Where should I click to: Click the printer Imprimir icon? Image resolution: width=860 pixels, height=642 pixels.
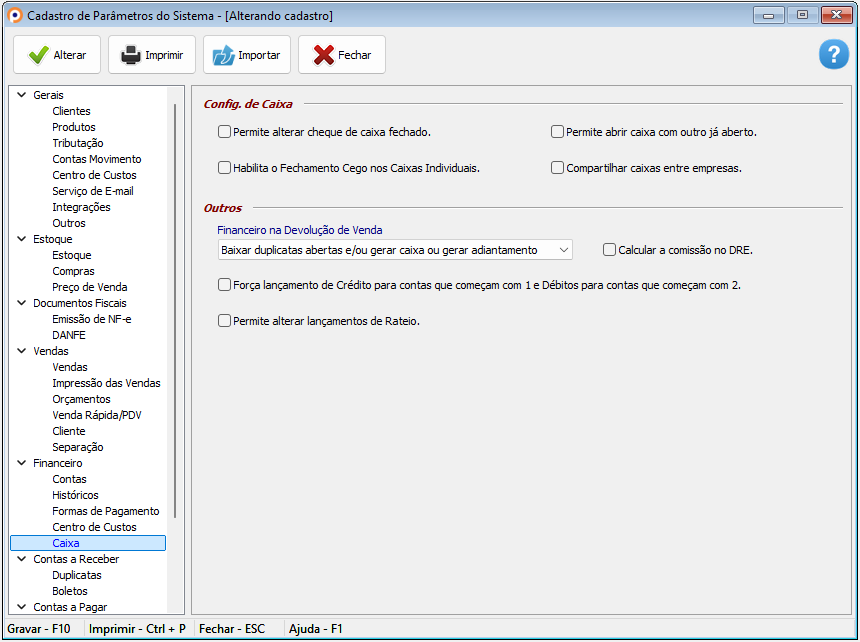131,55
